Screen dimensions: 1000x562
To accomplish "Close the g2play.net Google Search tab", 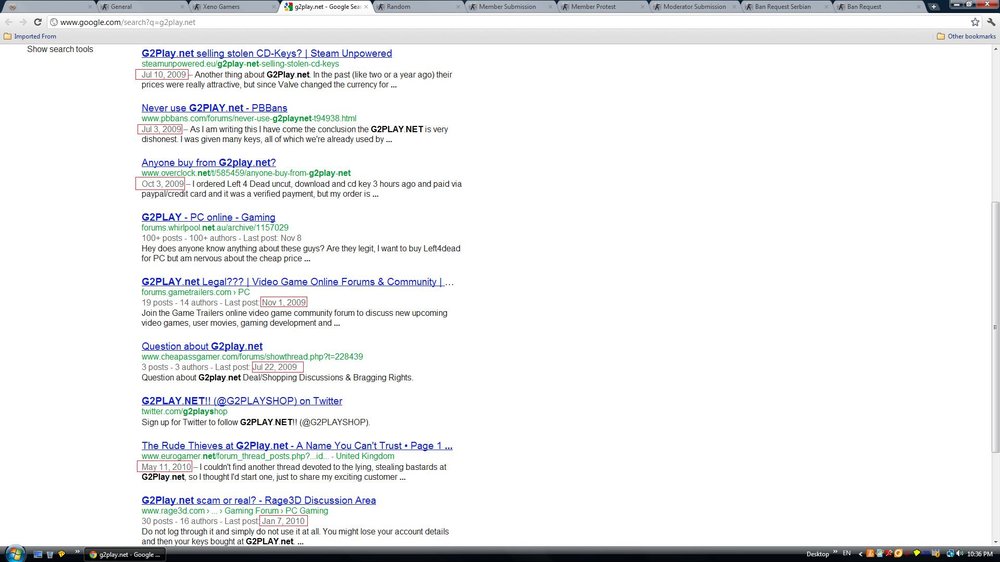I will pos(365,6).
